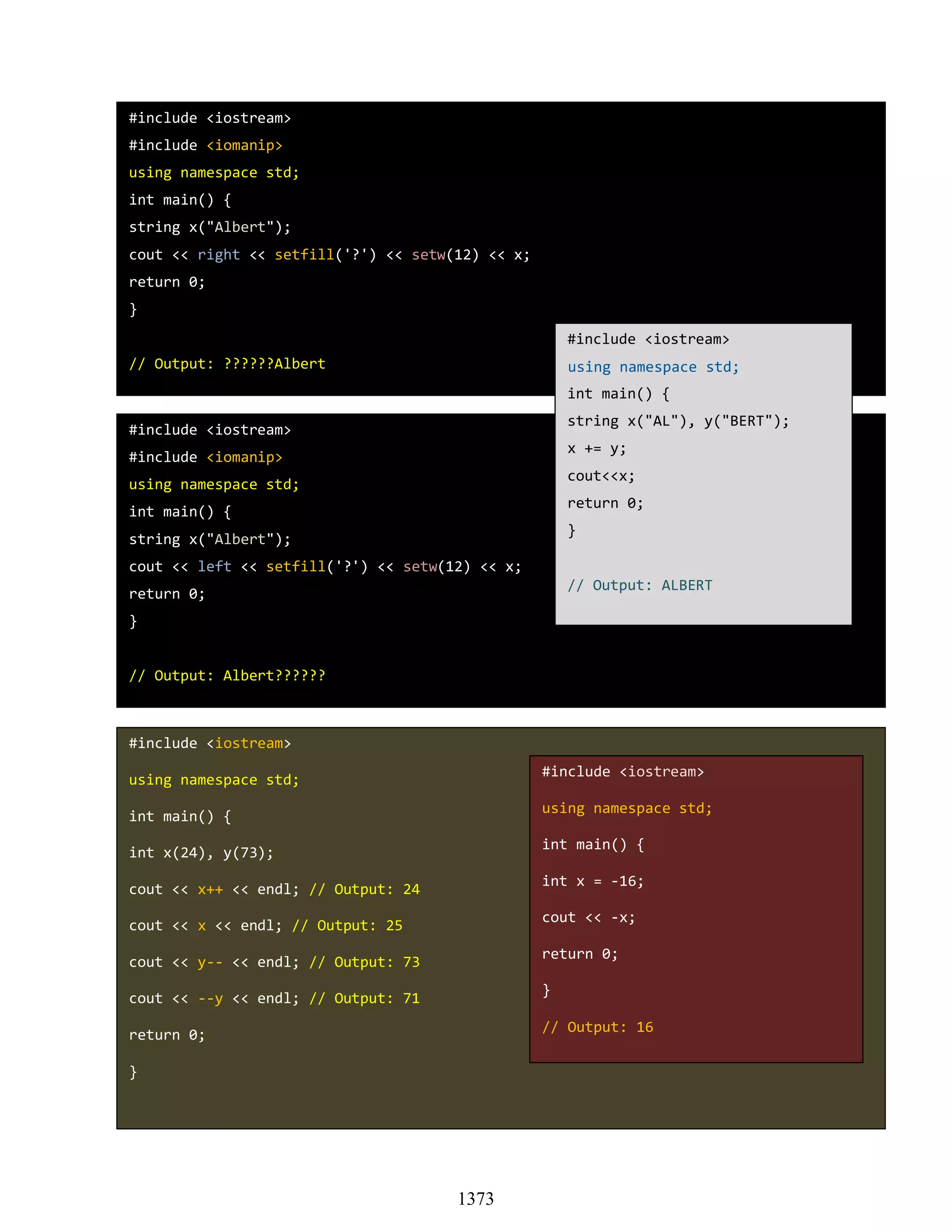Select the comment '// Output: Albert??????'

[227, 676]
